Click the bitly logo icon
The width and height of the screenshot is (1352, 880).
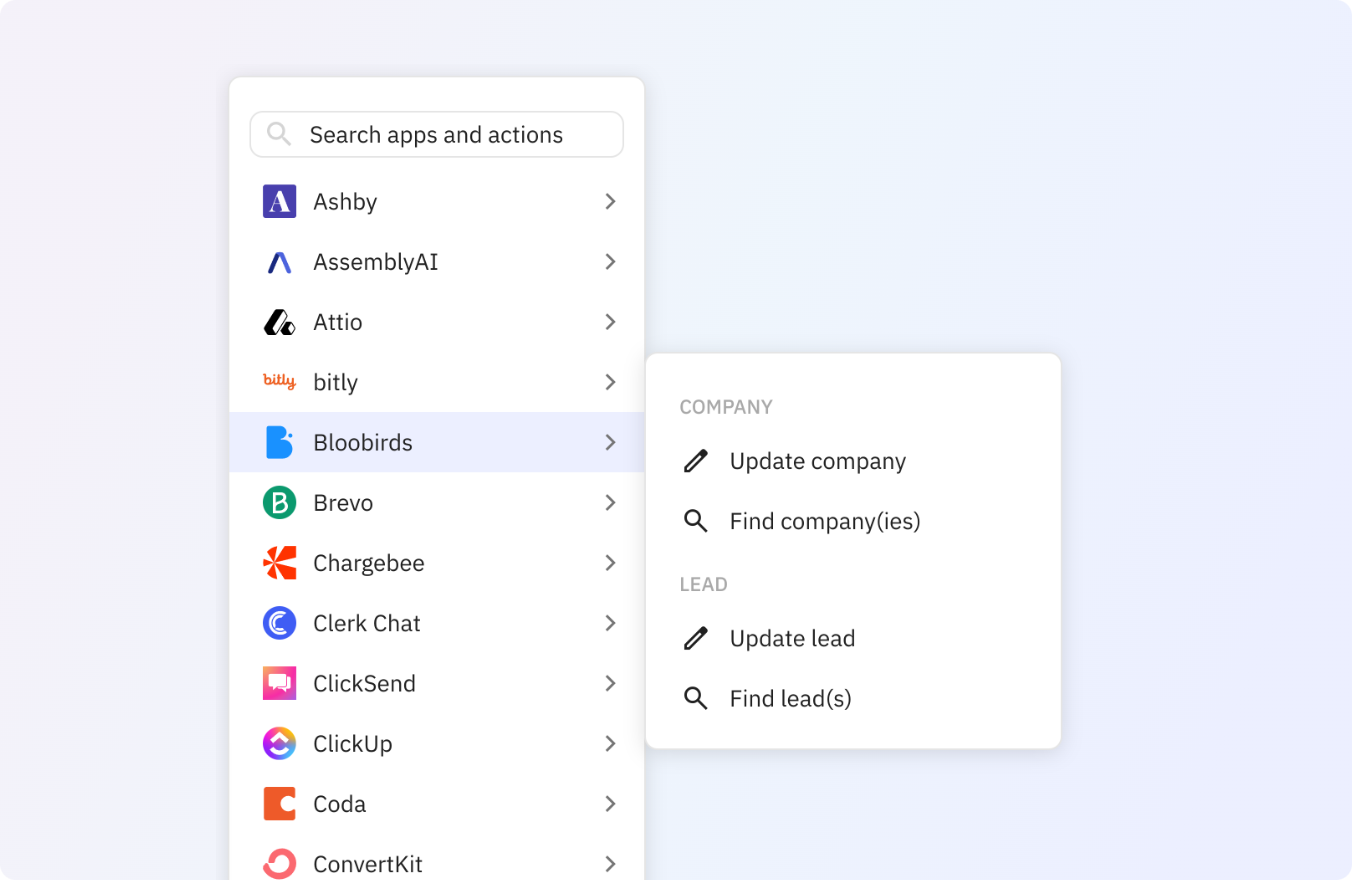279,381
